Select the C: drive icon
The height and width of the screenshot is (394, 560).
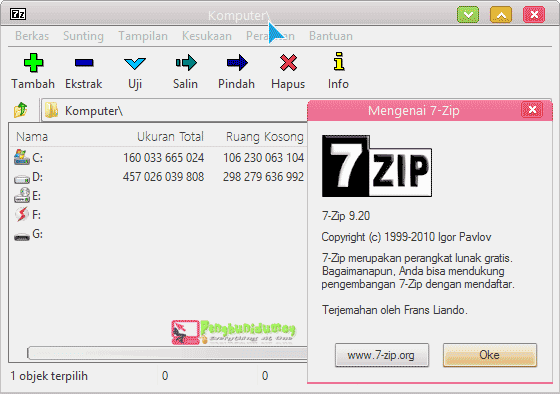coord(22,157)
